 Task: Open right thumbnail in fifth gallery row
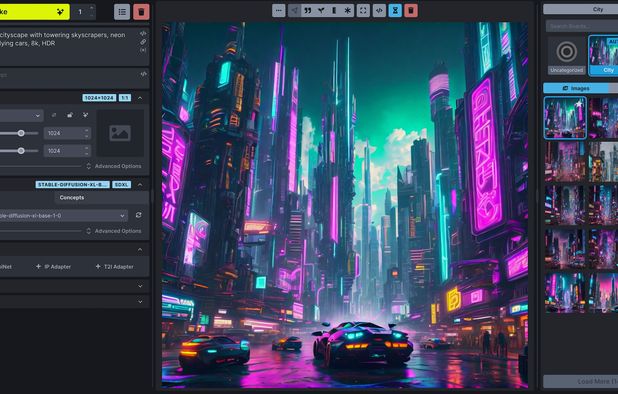point(603,292)
